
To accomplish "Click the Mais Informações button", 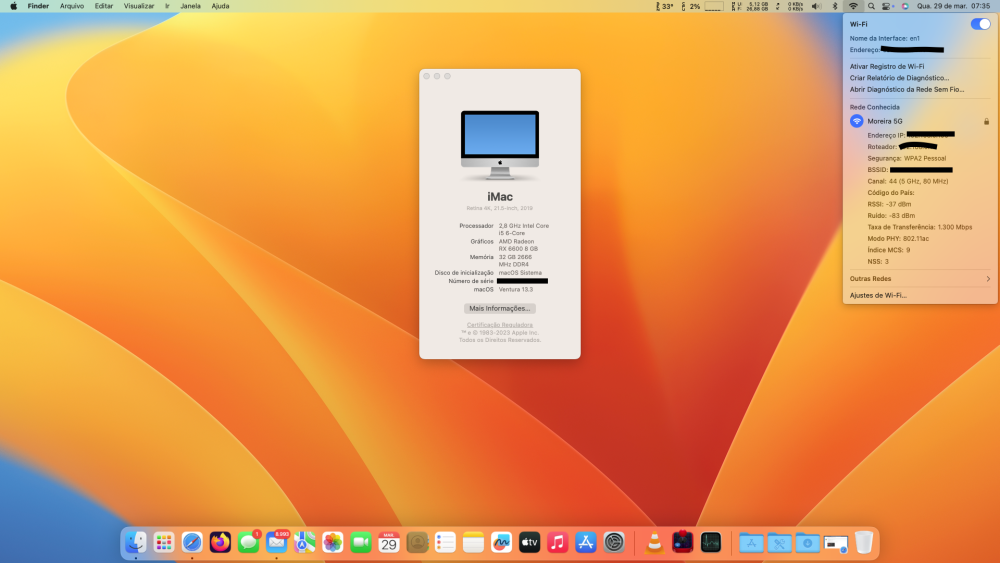I will (x=499, y=309).
